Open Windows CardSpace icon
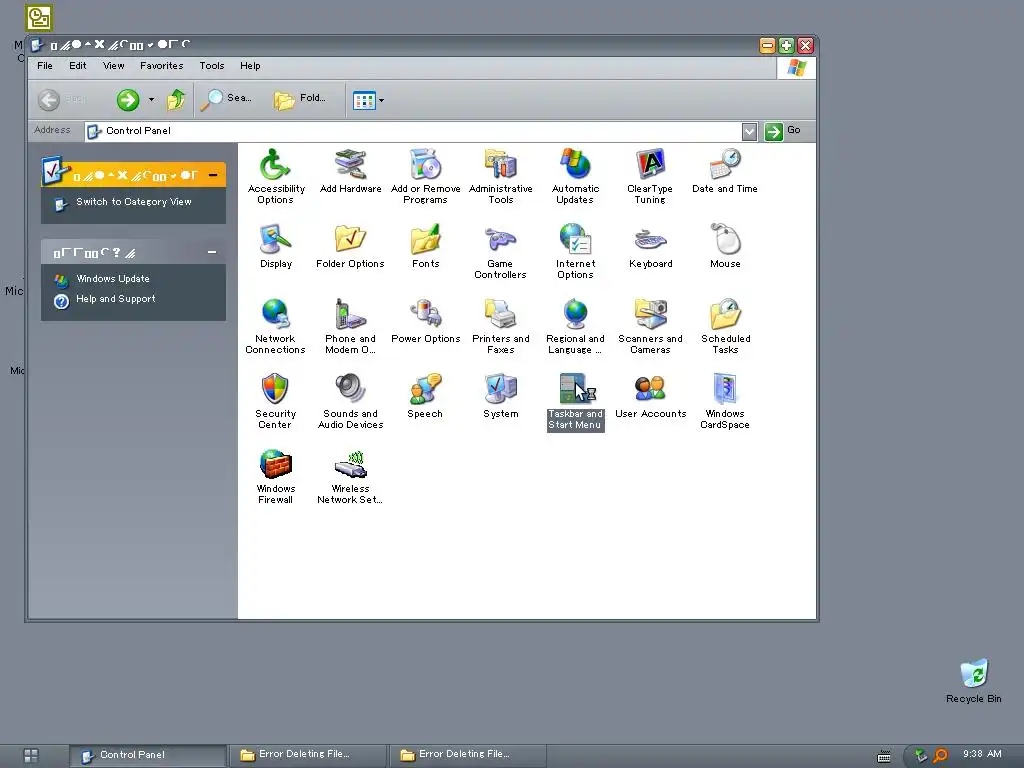The image size is (1024, 768). pos(725,401)
